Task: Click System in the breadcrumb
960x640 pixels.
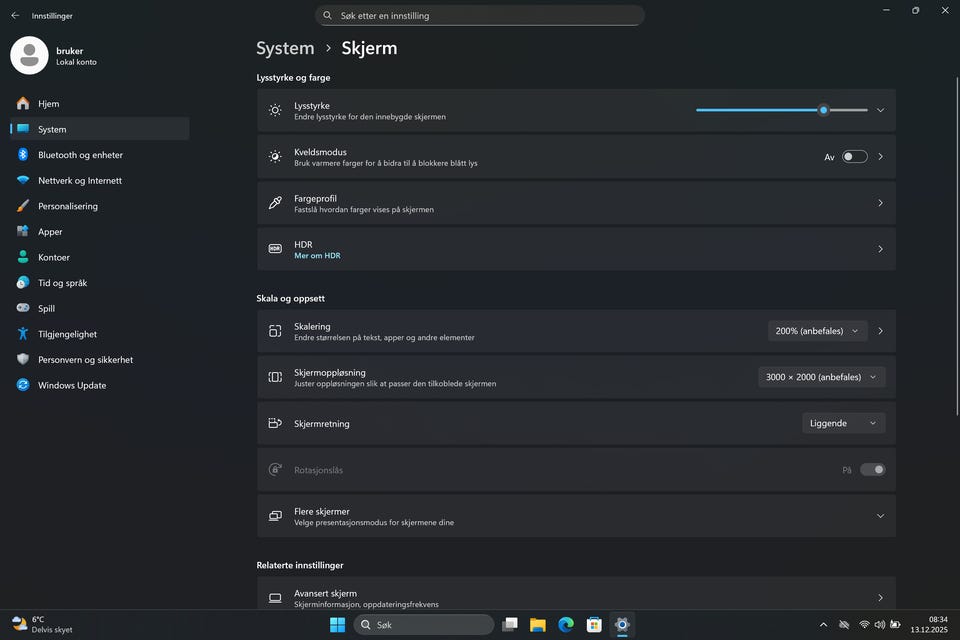Action: (x=285, y=48)
